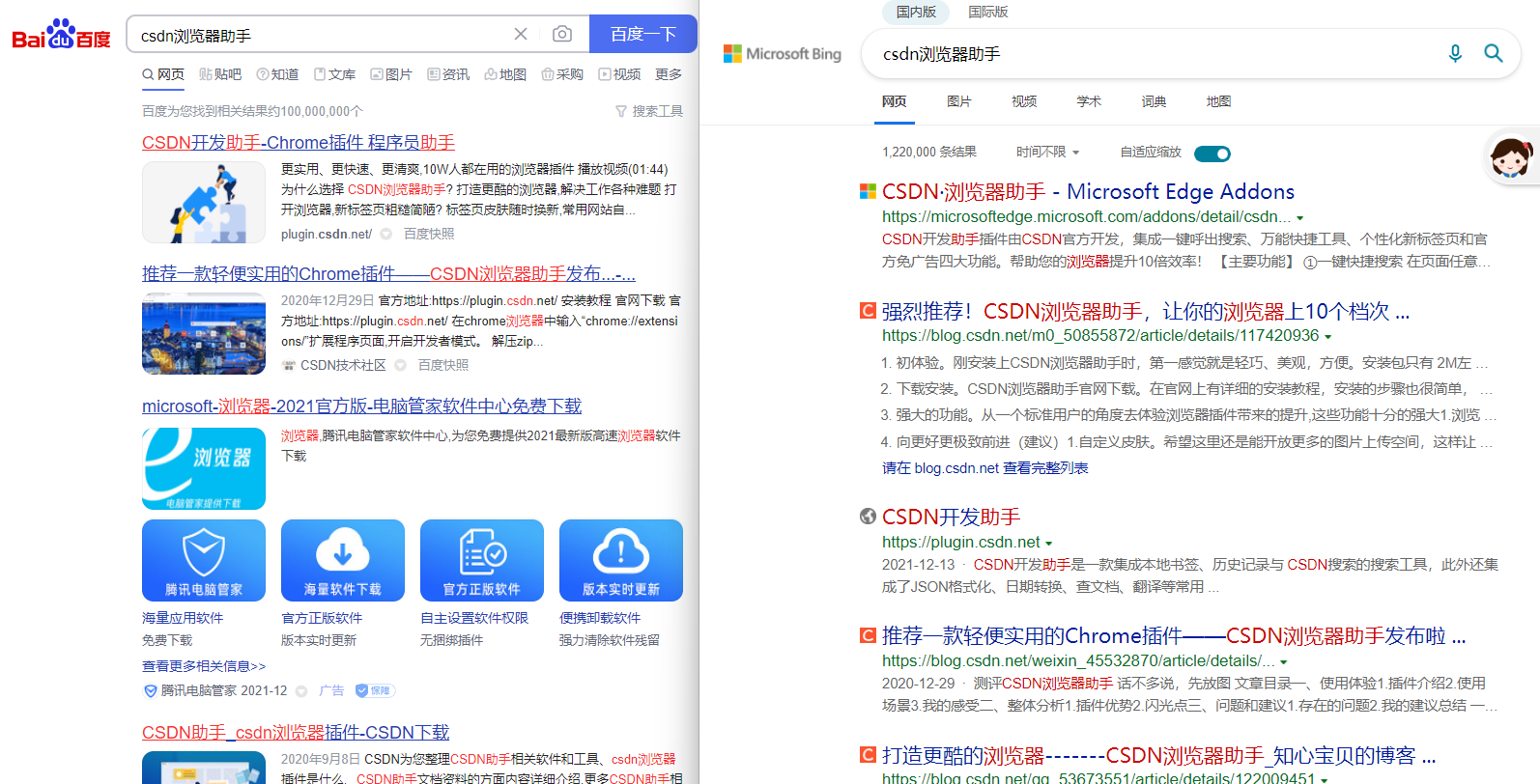Click the 浏览器 ad thumbnail
Image resolution: width=1540 pixels, height=784 pixels.
(204, 468)
